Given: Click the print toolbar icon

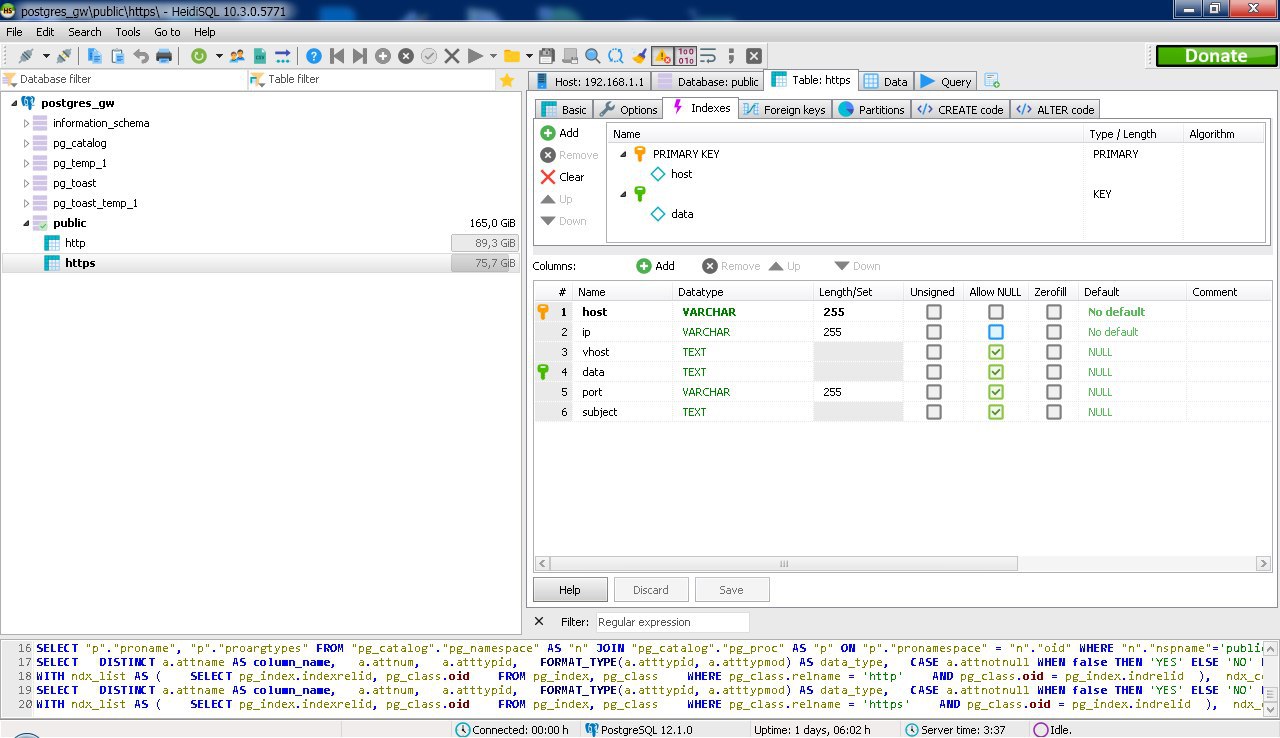Looking at the screenshot, I should click(164, 56).
